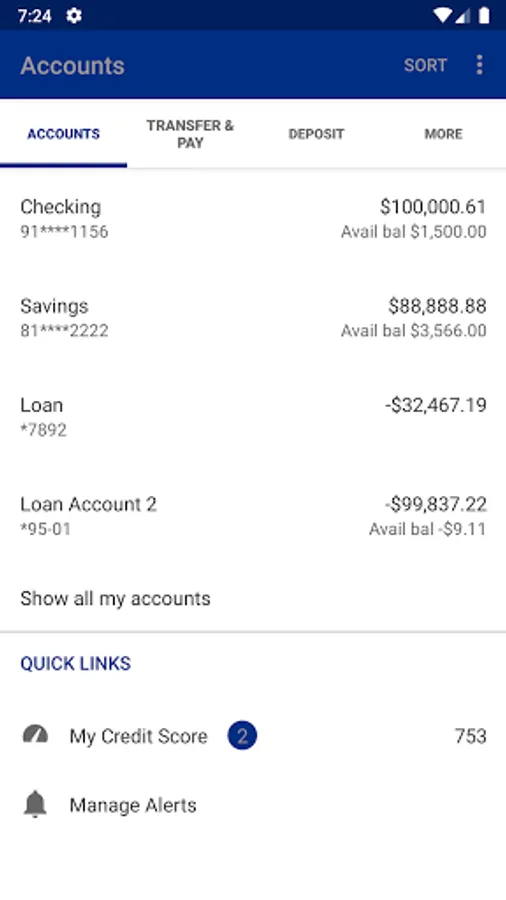This screenshot has width=506, height=900.
Task: Tap the cellular signal status icon
Action: (462, 15)
